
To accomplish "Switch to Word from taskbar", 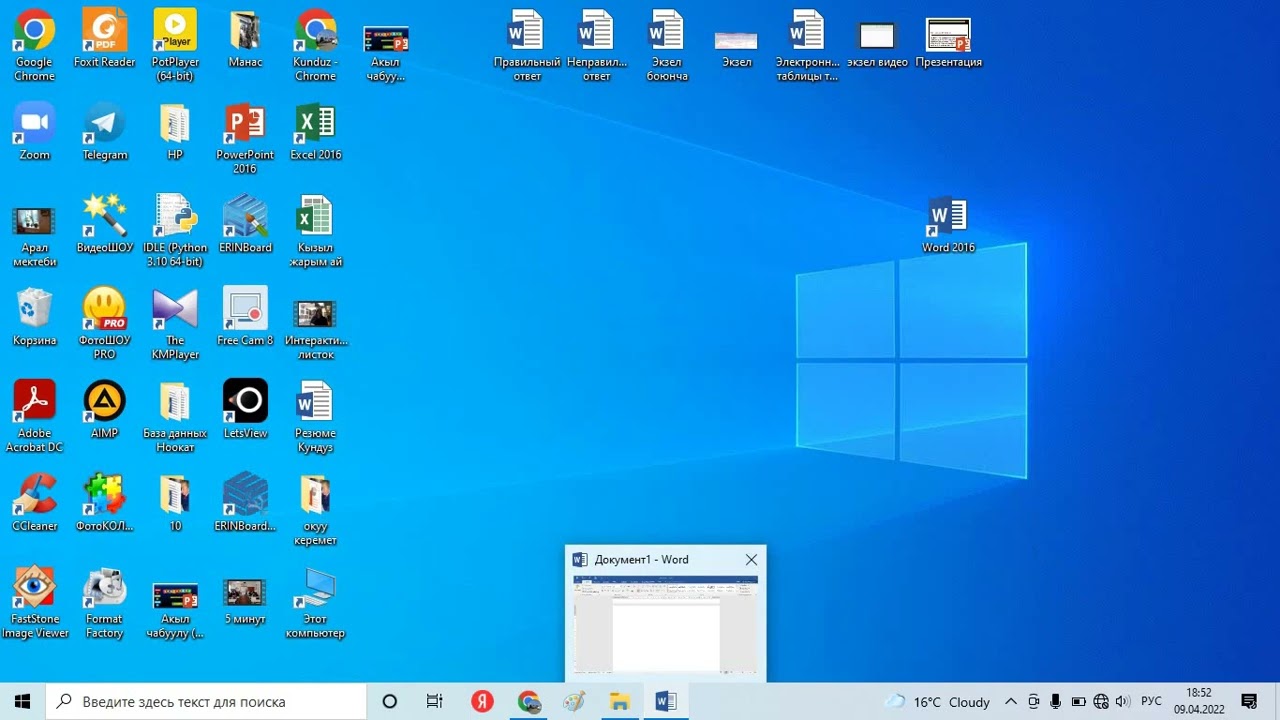I will 666,701.
